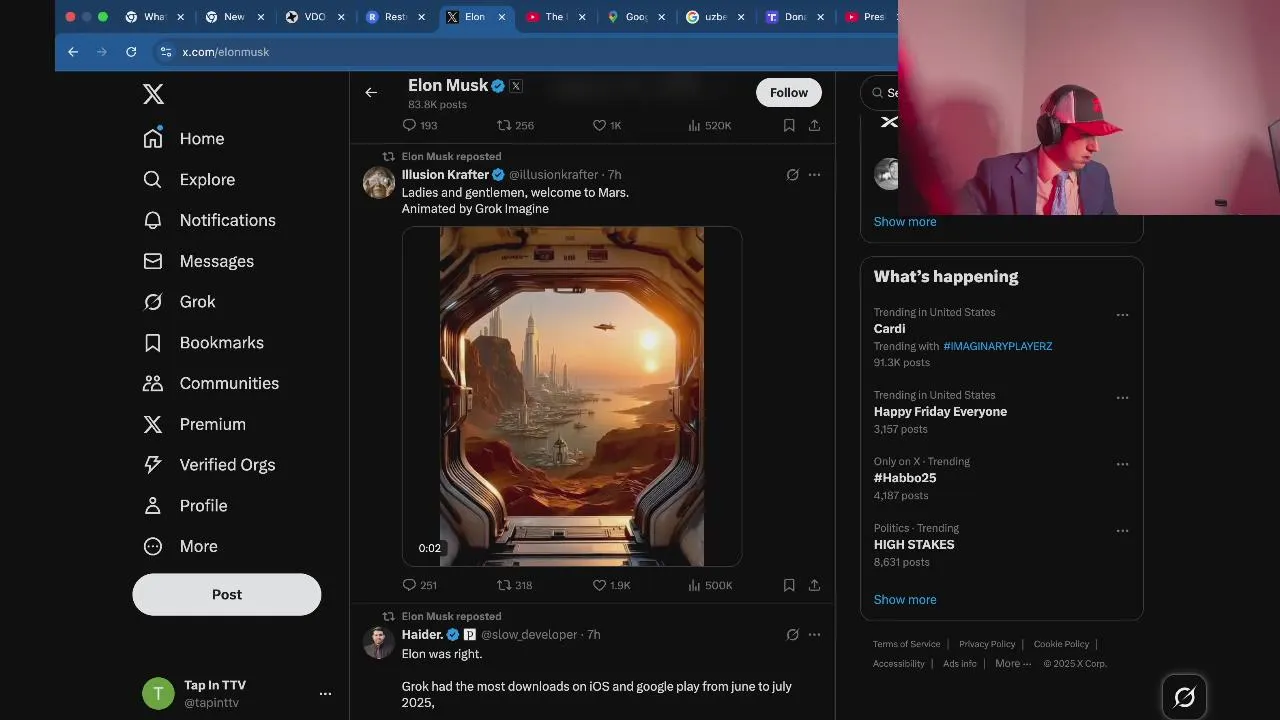The image size is (1280, 720).
Task: Open Premium in sidebar
Action: [x=194, y=424]
